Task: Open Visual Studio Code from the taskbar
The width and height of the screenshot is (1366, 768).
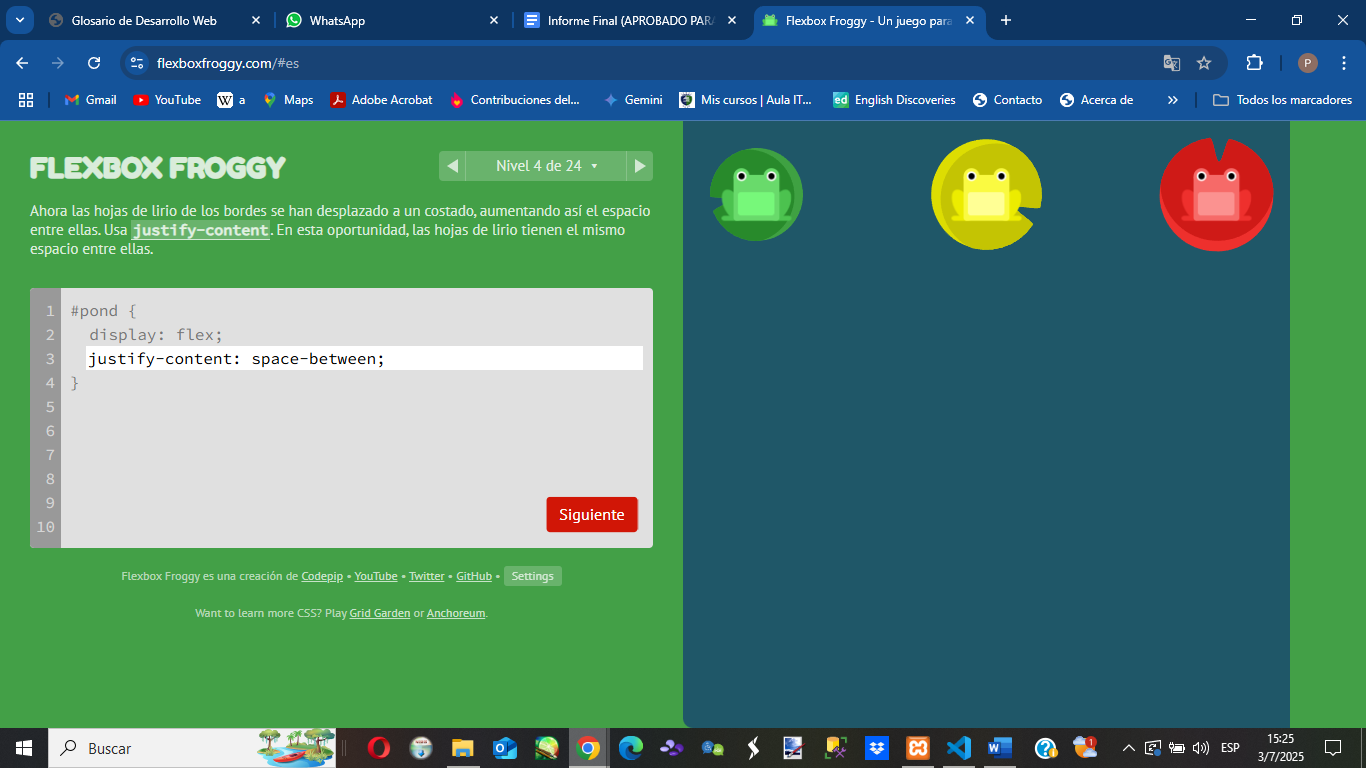Action: click(x=959, y=748)
